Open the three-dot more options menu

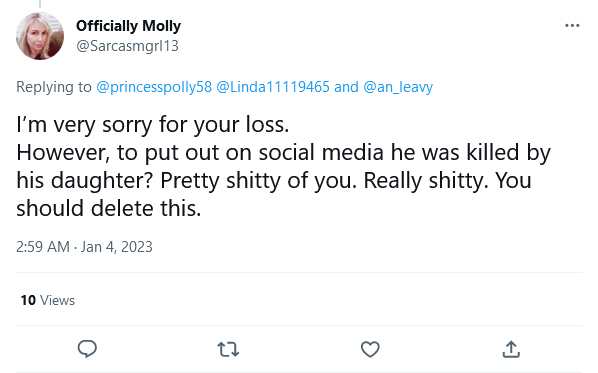[572, 26]
